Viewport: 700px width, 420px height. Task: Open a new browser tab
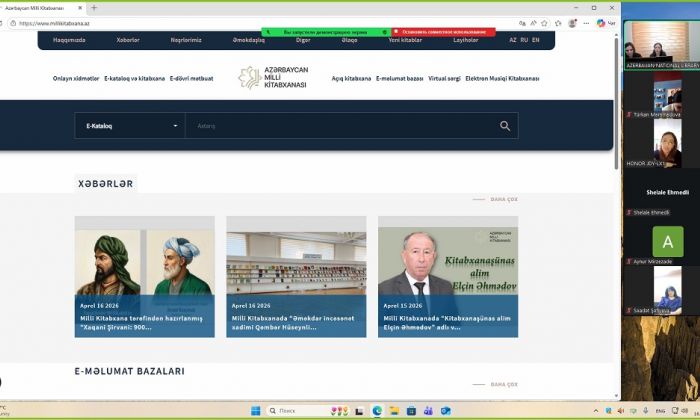94,8
